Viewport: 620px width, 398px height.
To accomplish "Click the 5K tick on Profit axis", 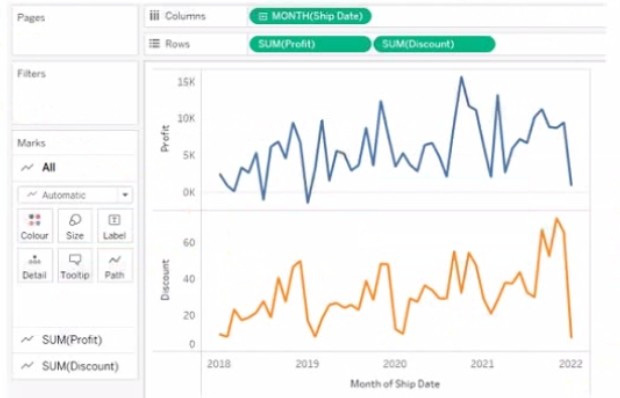I will click(189, 155).
